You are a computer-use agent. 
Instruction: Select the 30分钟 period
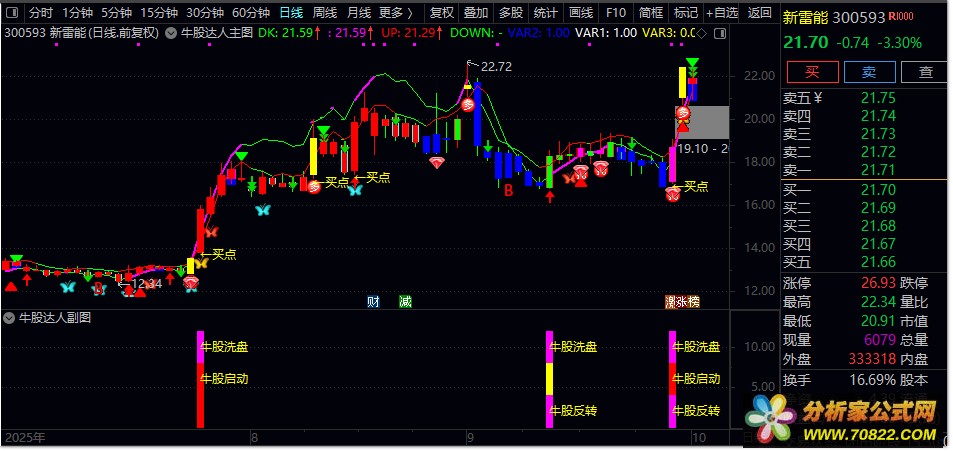pos(205,12)
